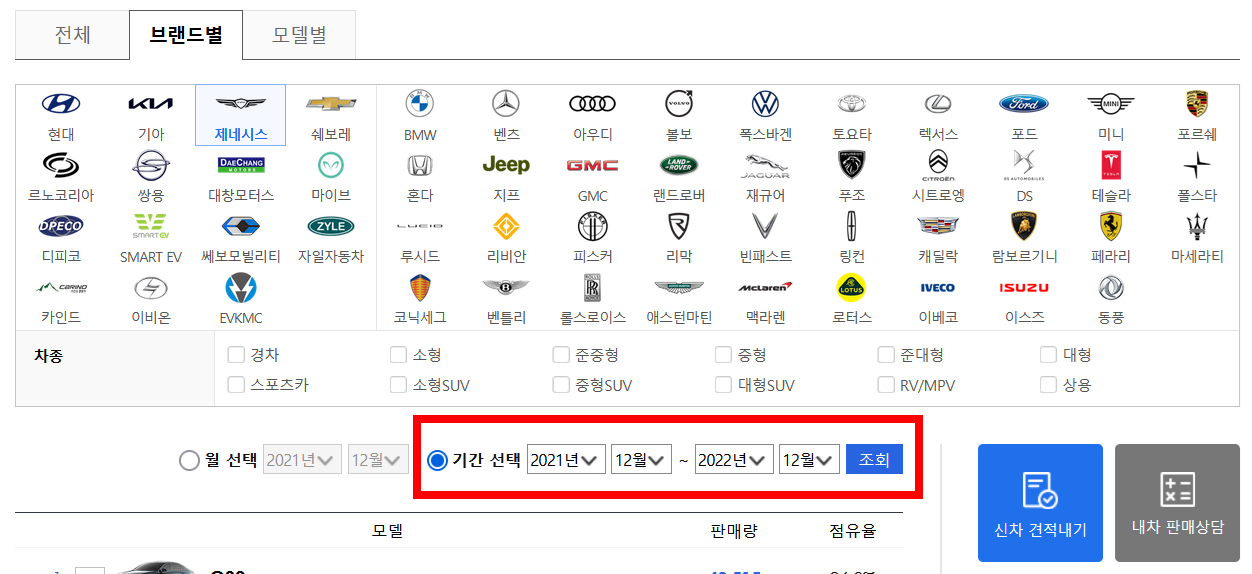Tick the 준중형 checkbox

[x=561, y=354]
